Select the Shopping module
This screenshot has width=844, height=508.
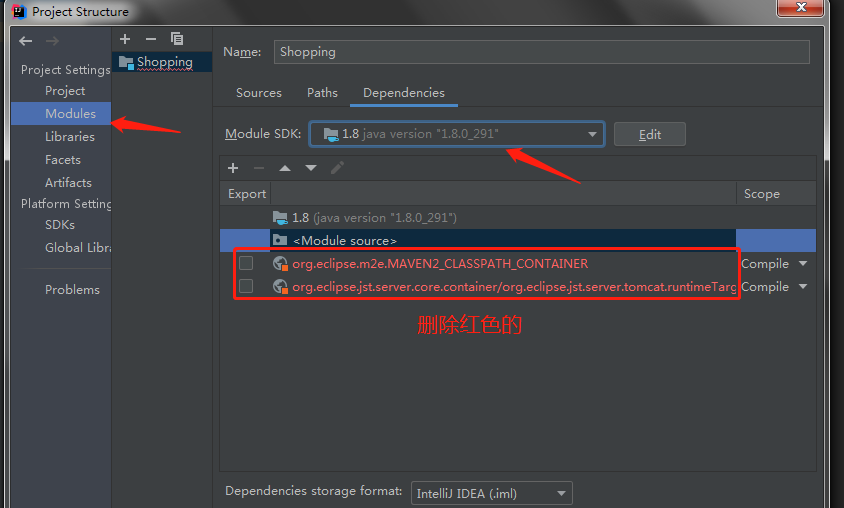click(162, 62)
